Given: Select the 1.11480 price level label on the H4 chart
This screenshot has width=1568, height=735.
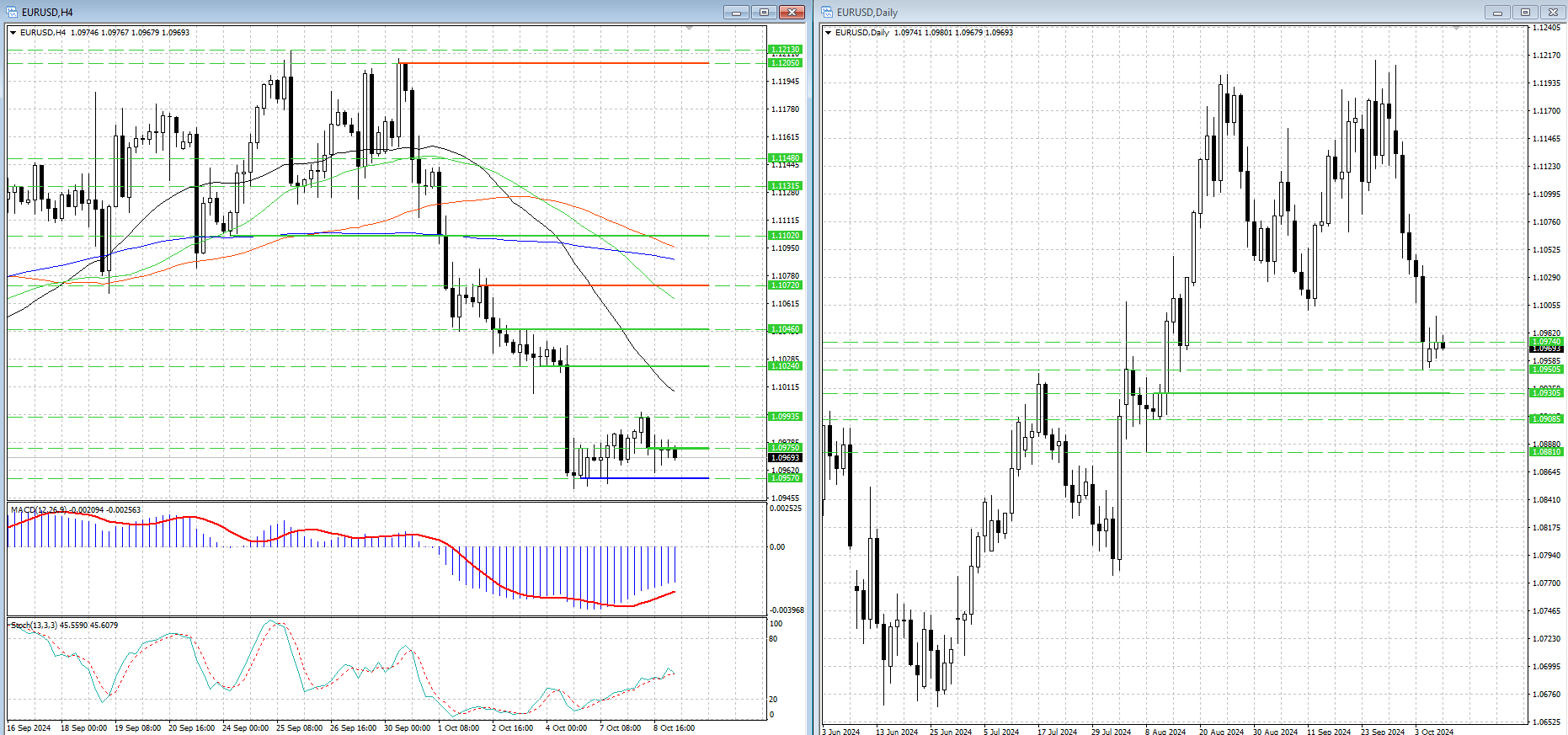Looking at the screenshot, I should click(x=785, y=158).
